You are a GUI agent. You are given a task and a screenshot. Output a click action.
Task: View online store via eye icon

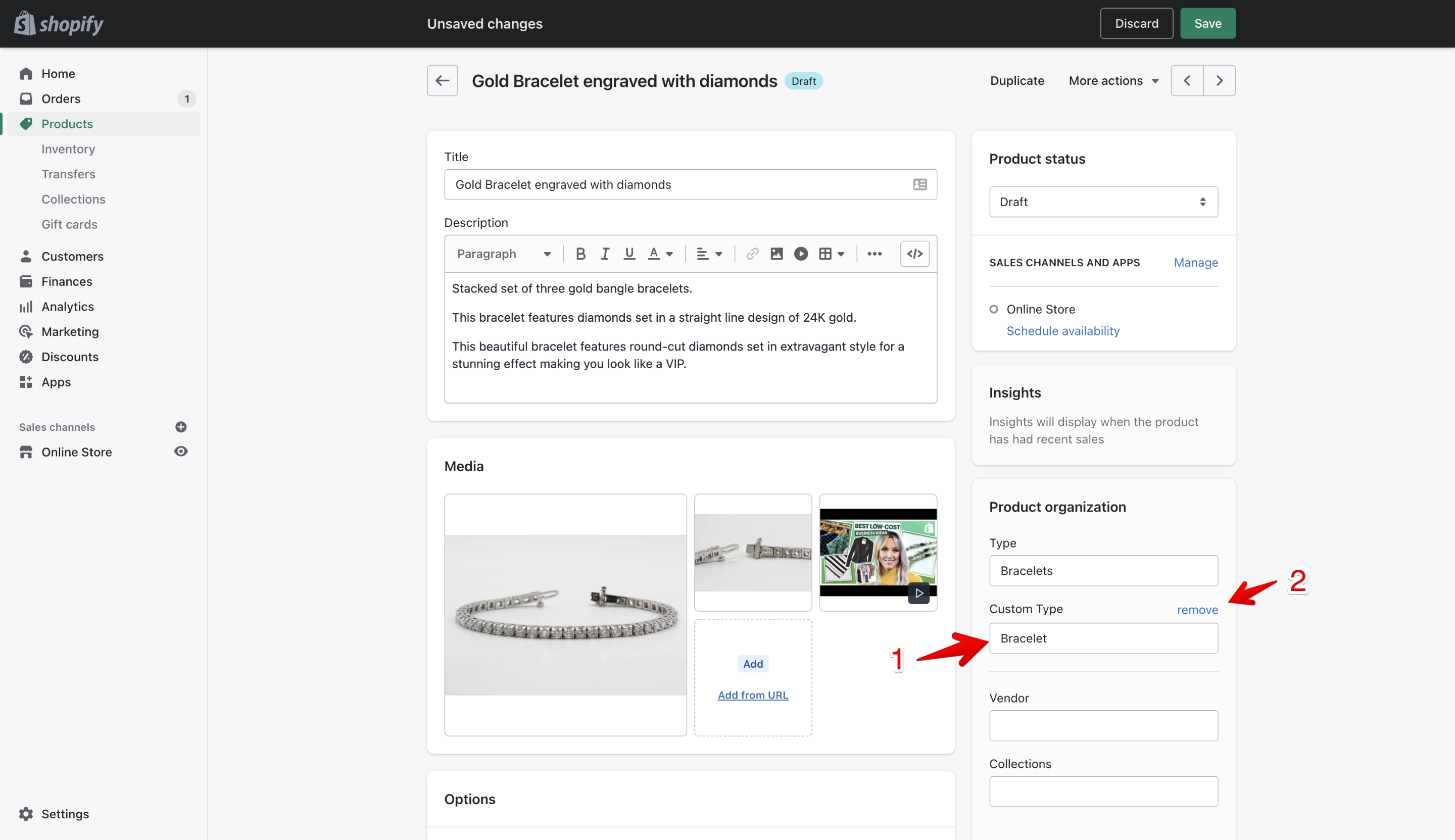tap(180, 451)
